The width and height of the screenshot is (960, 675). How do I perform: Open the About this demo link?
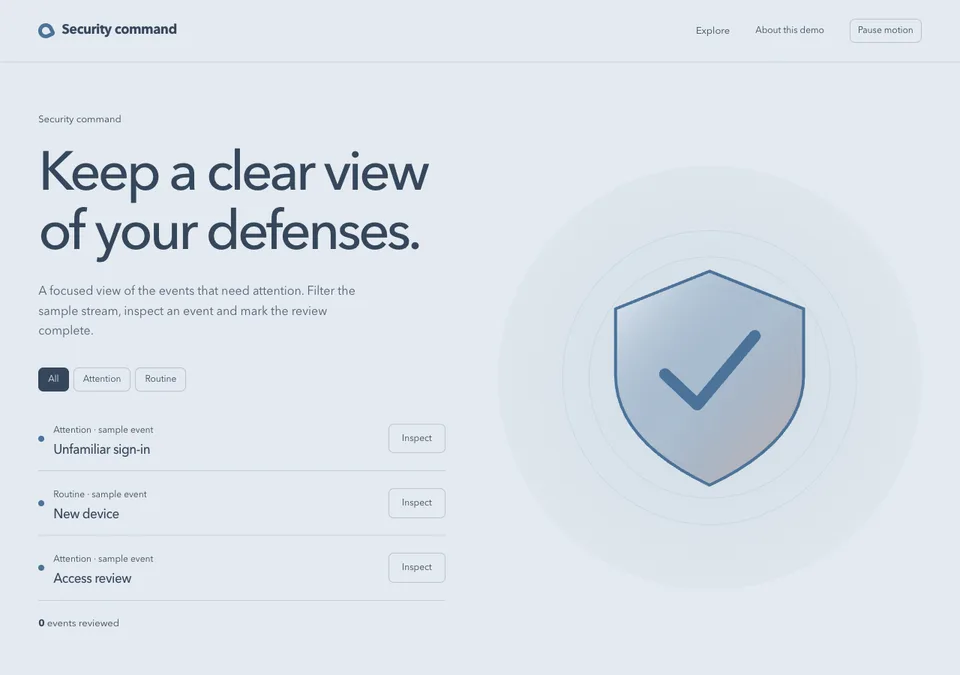pos(789,30)
